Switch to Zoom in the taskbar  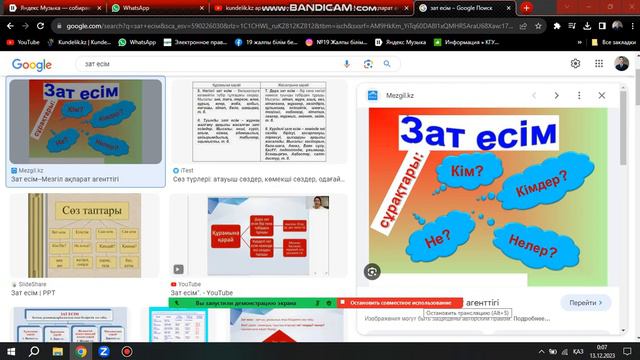(104, 351)
